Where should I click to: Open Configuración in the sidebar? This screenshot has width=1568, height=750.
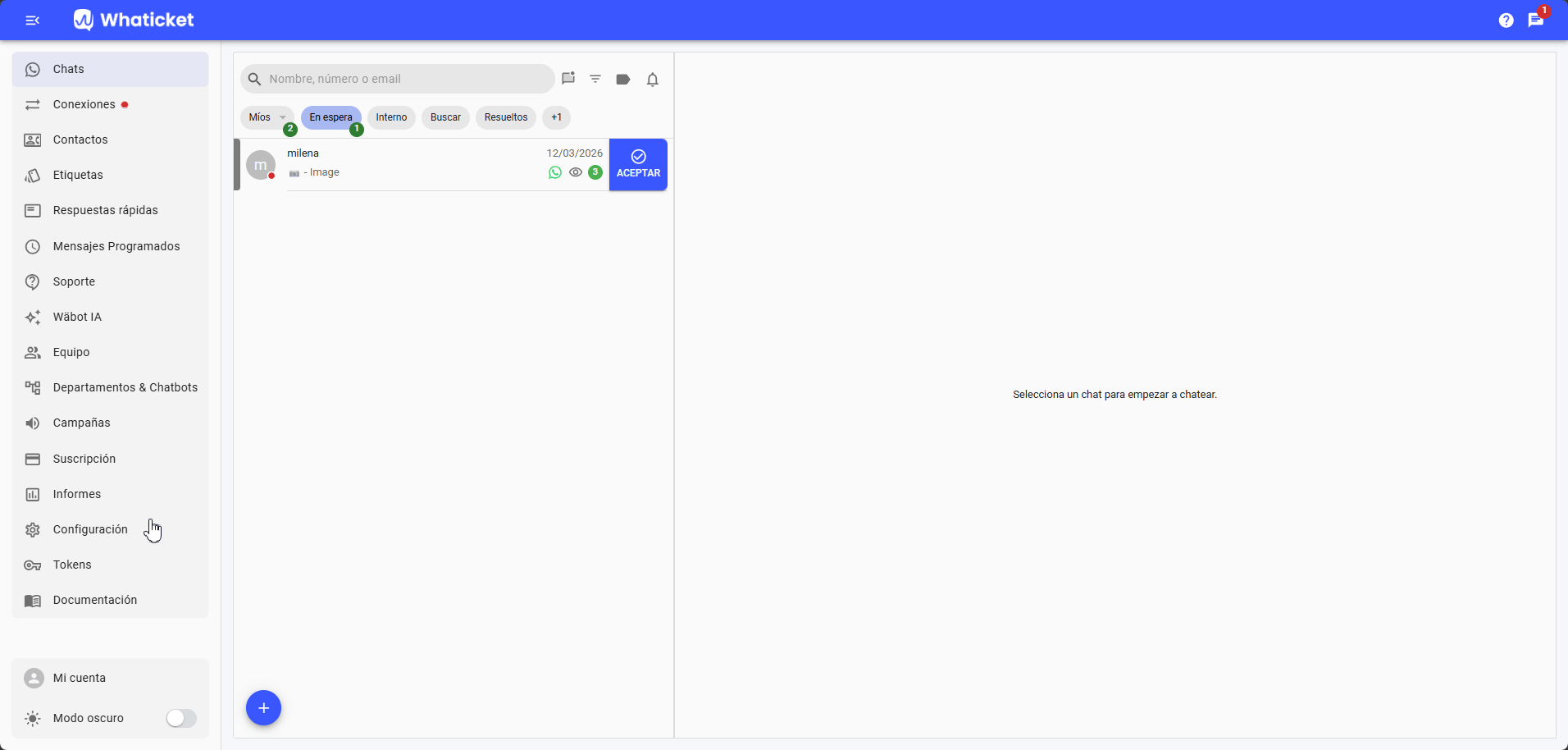point(111,529)
